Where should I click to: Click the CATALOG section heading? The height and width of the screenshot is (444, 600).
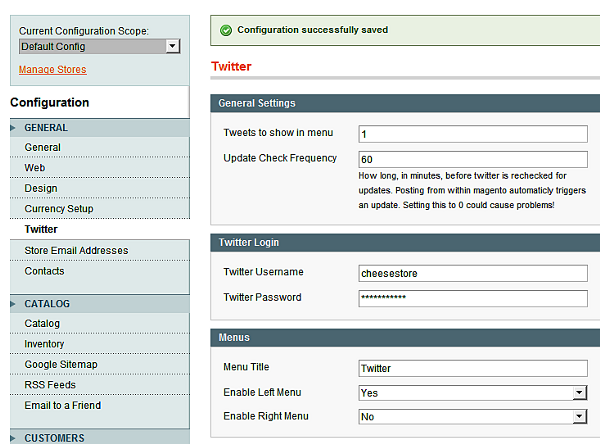pos(47,304)
